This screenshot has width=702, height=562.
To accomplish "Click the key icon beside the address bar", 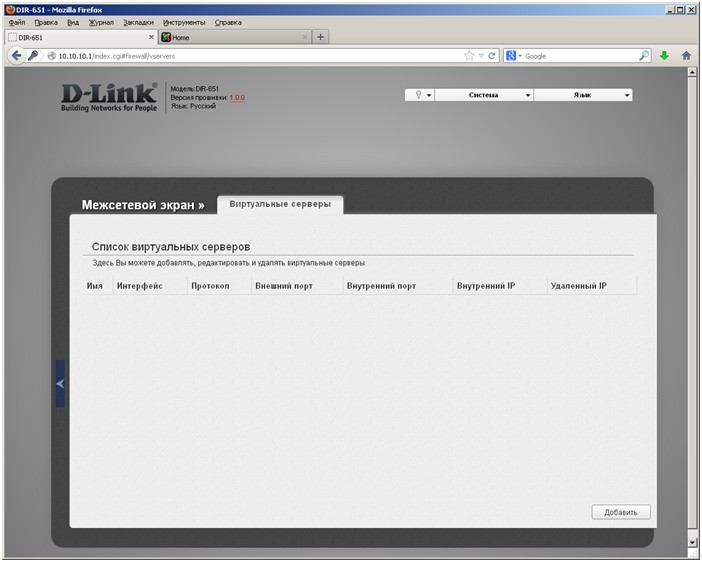I will [33, 56].
